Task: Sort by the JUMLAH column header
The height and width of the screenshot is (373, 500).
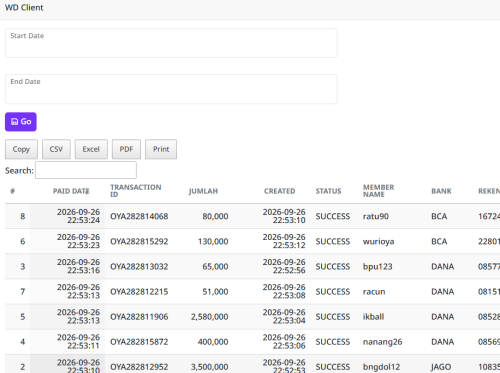Action: coord(203,191)
